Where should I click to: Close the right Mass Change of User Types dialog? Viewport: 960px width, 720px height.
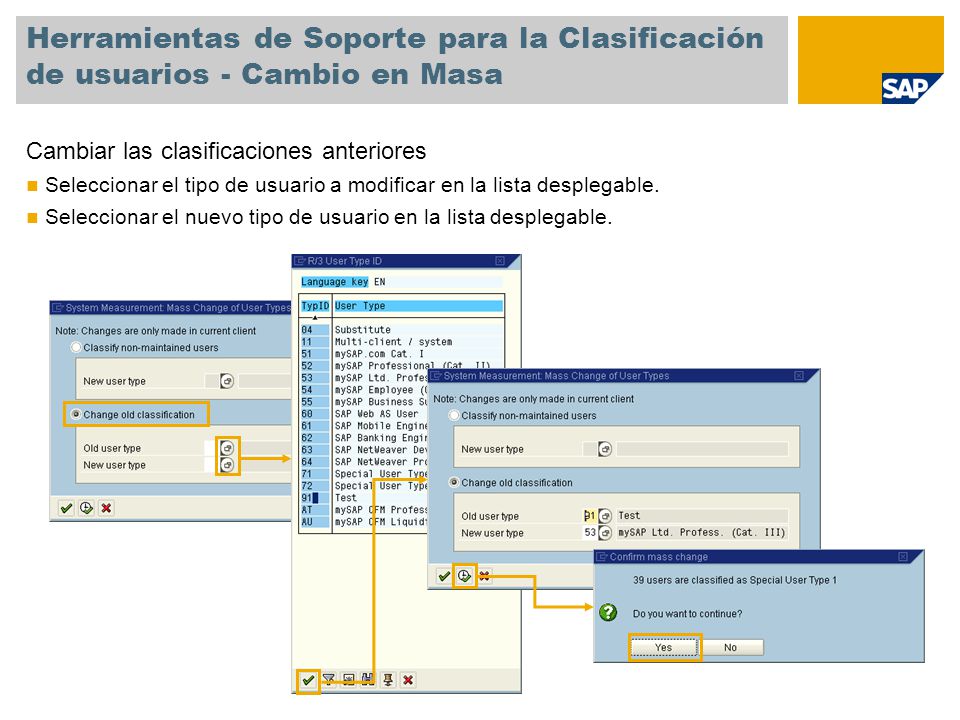pos(798,375)
